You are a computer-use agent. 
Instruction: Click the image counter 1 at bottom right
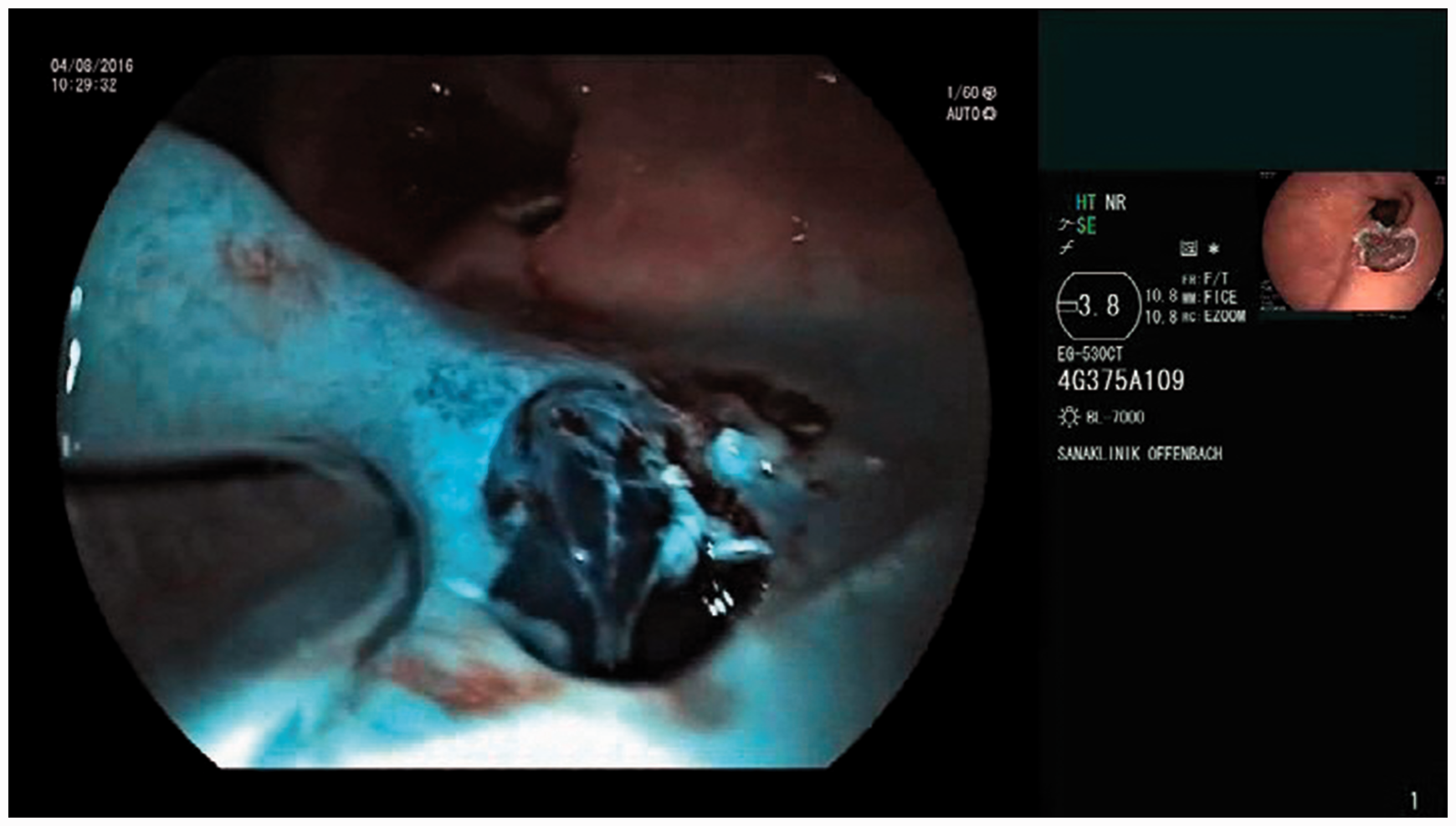(x=1414, y=801)
